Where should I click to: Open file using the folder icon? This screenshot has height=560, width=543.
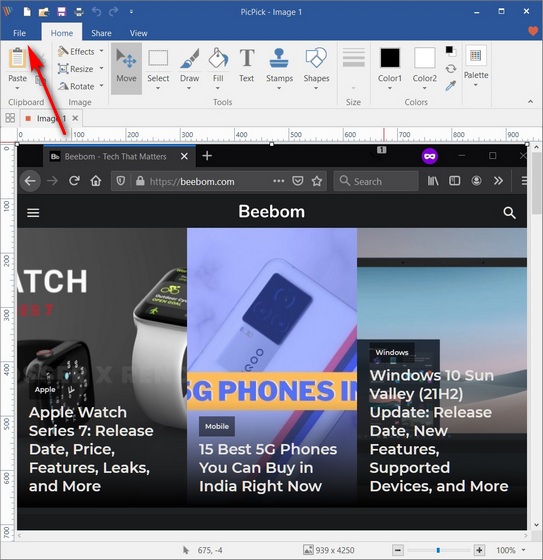click(44, 12)
